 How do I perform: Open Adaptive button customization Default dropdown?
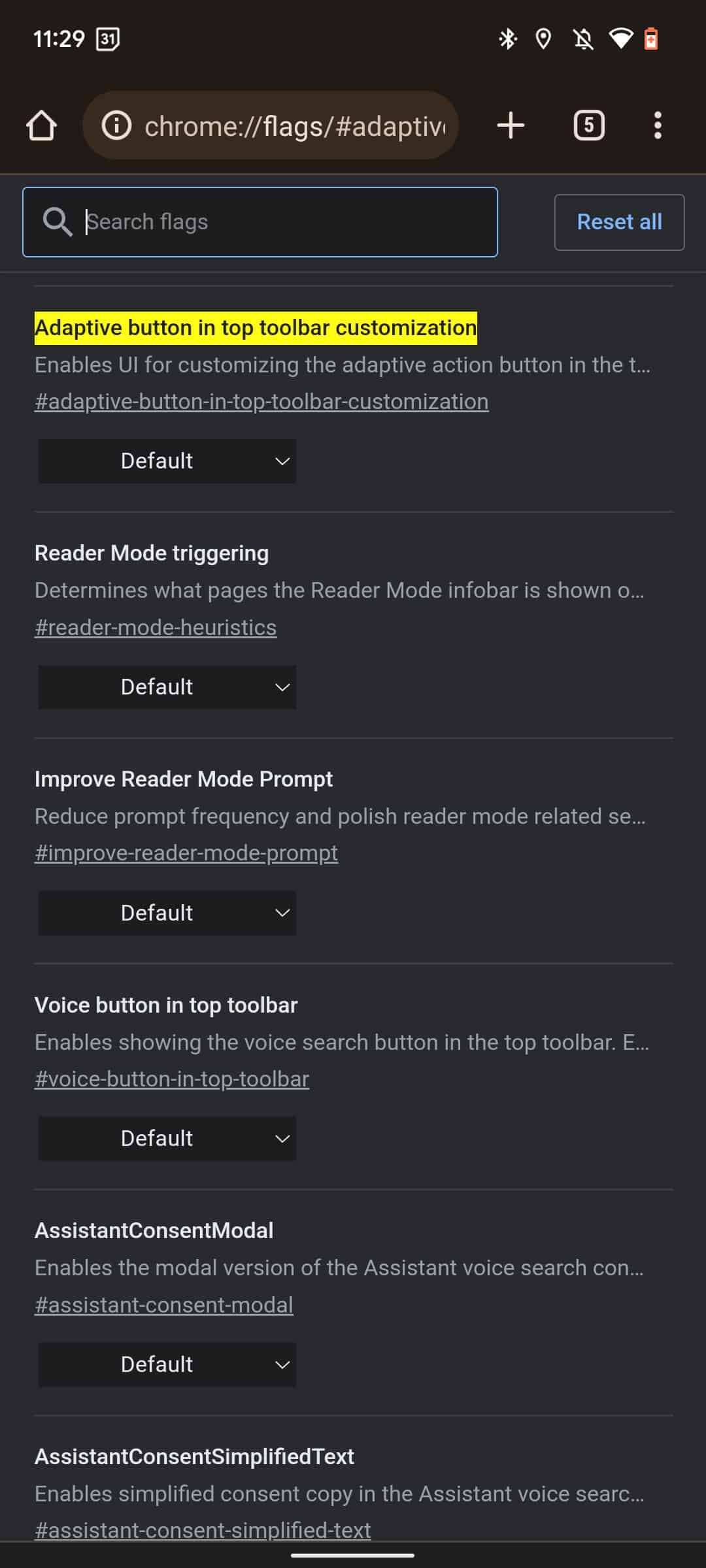click(167, 461)
